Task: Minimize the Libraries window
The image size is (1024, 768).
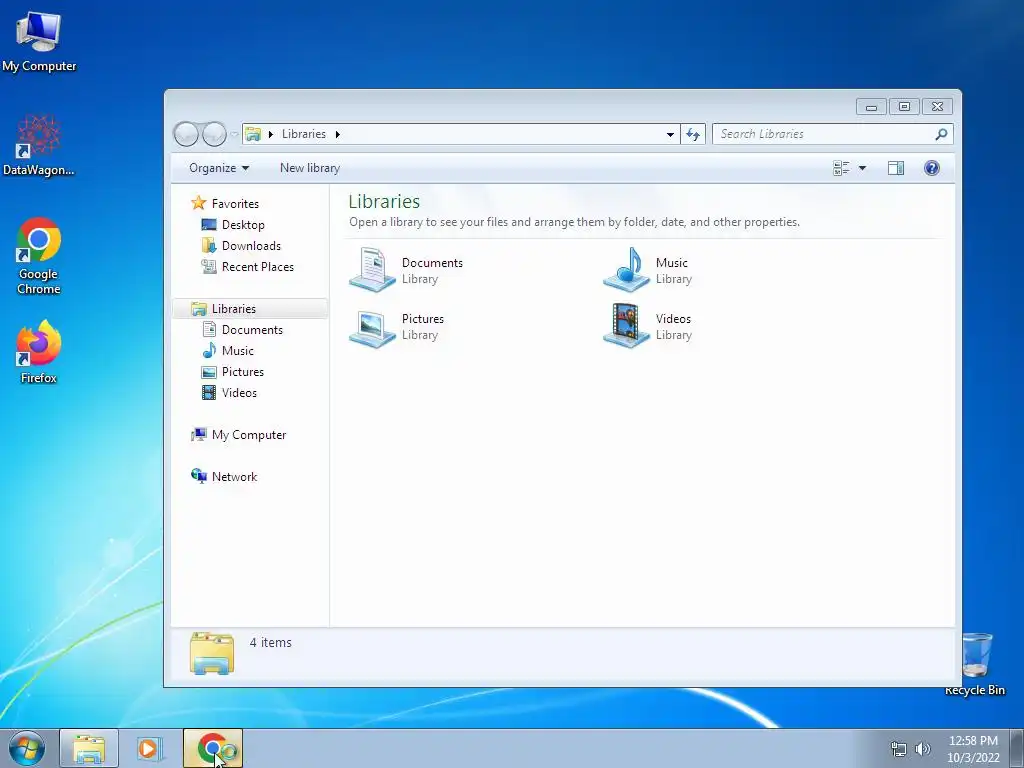Action: click(871, 106)
